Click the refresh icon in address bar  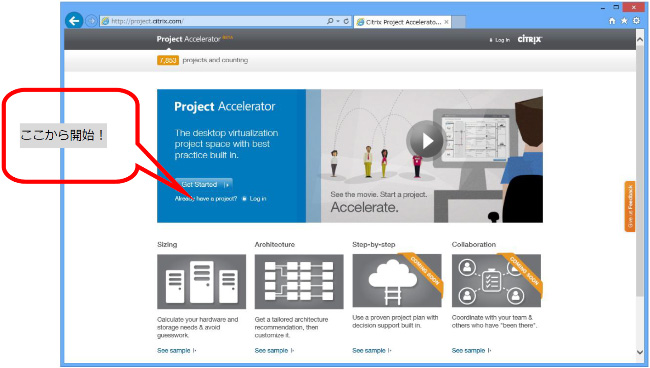pos(347,21)
